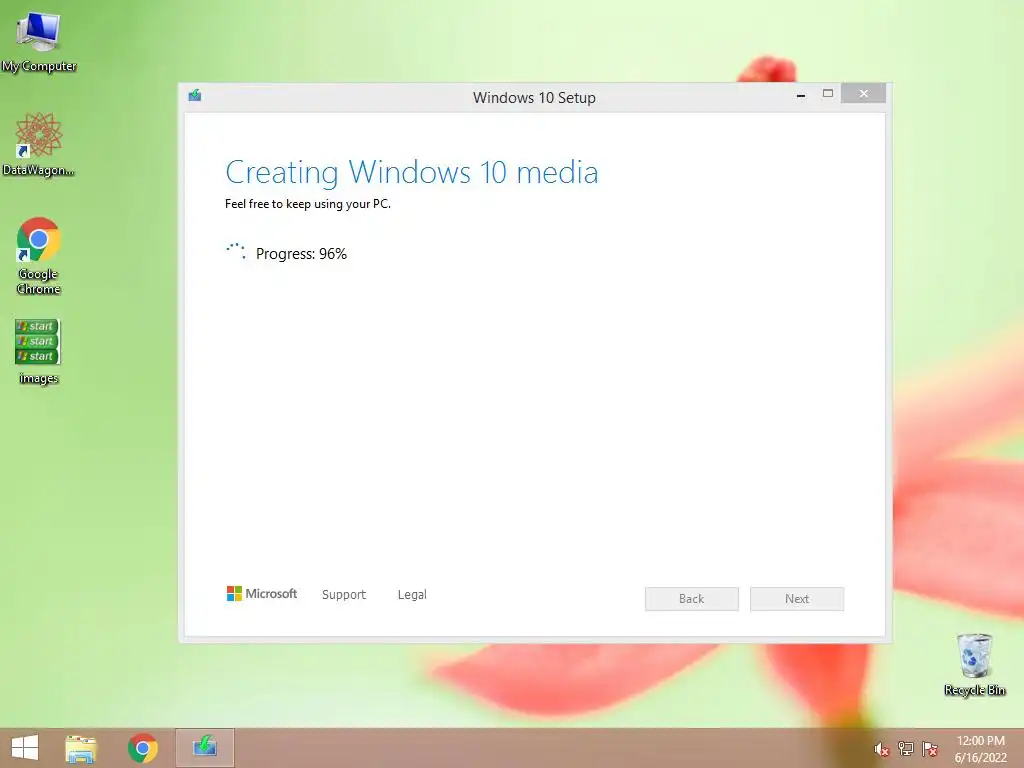Screen dimensions: 1024x768
Task: Open the Legal link
Action: (x=412, y=594)
